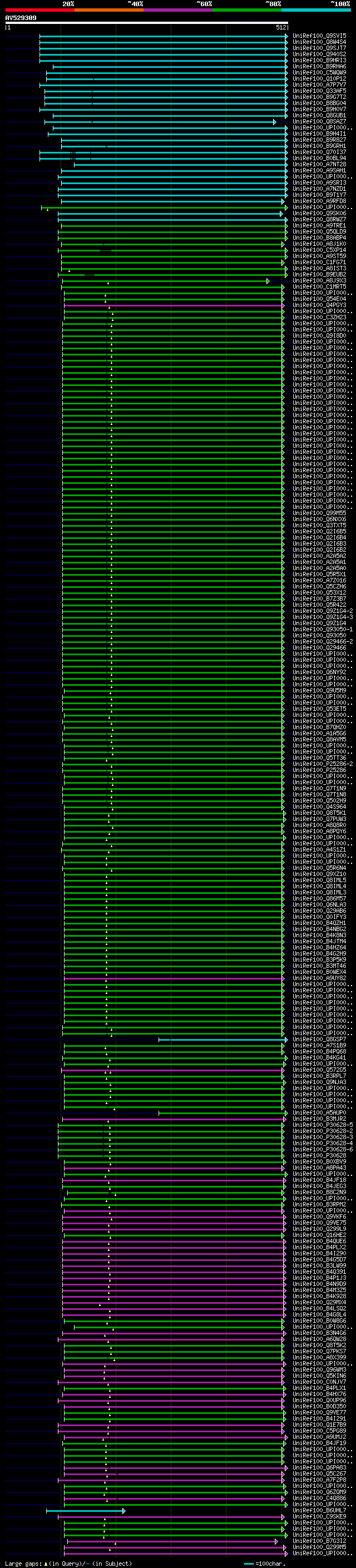
Task: Click label UniRef100_Q96WM3
Action: tap(319, 1369)
